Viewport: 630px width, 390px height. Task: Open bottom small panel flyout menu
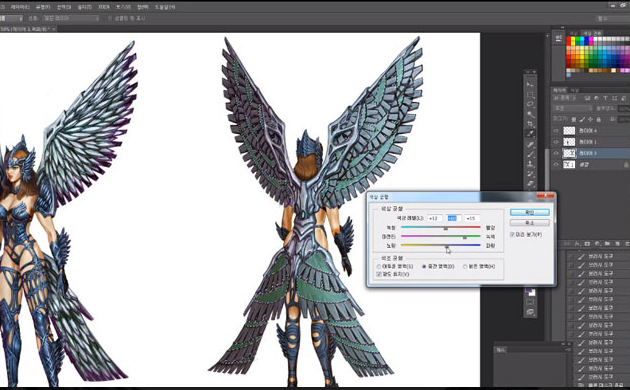(568, 350)
